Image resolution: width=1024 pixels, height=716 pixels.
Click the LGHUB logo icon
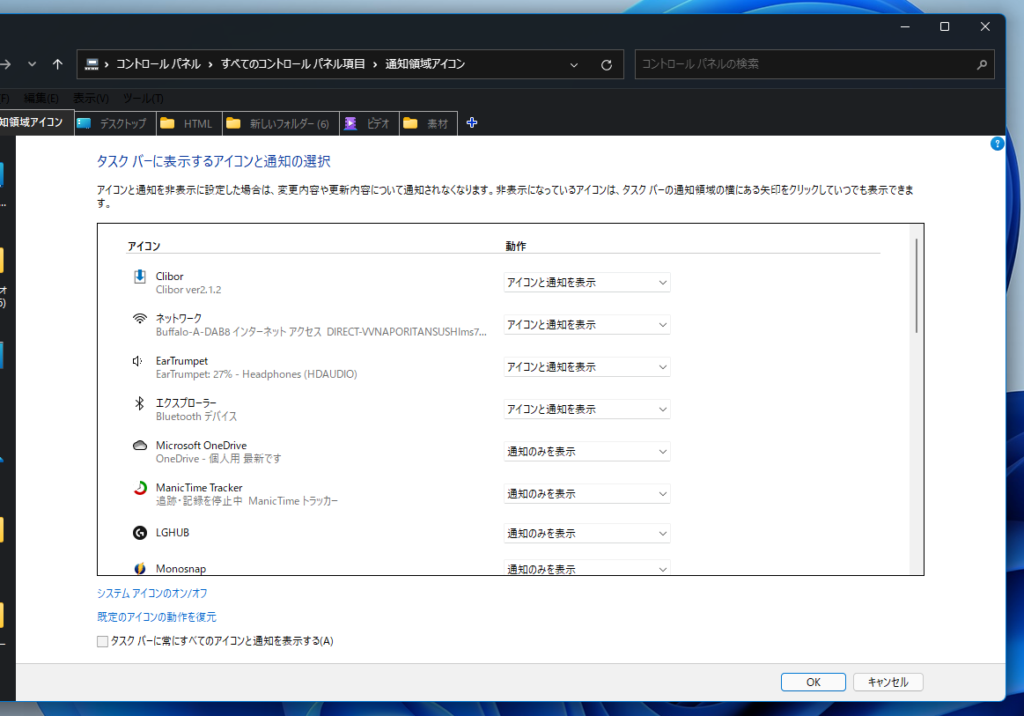140,533
